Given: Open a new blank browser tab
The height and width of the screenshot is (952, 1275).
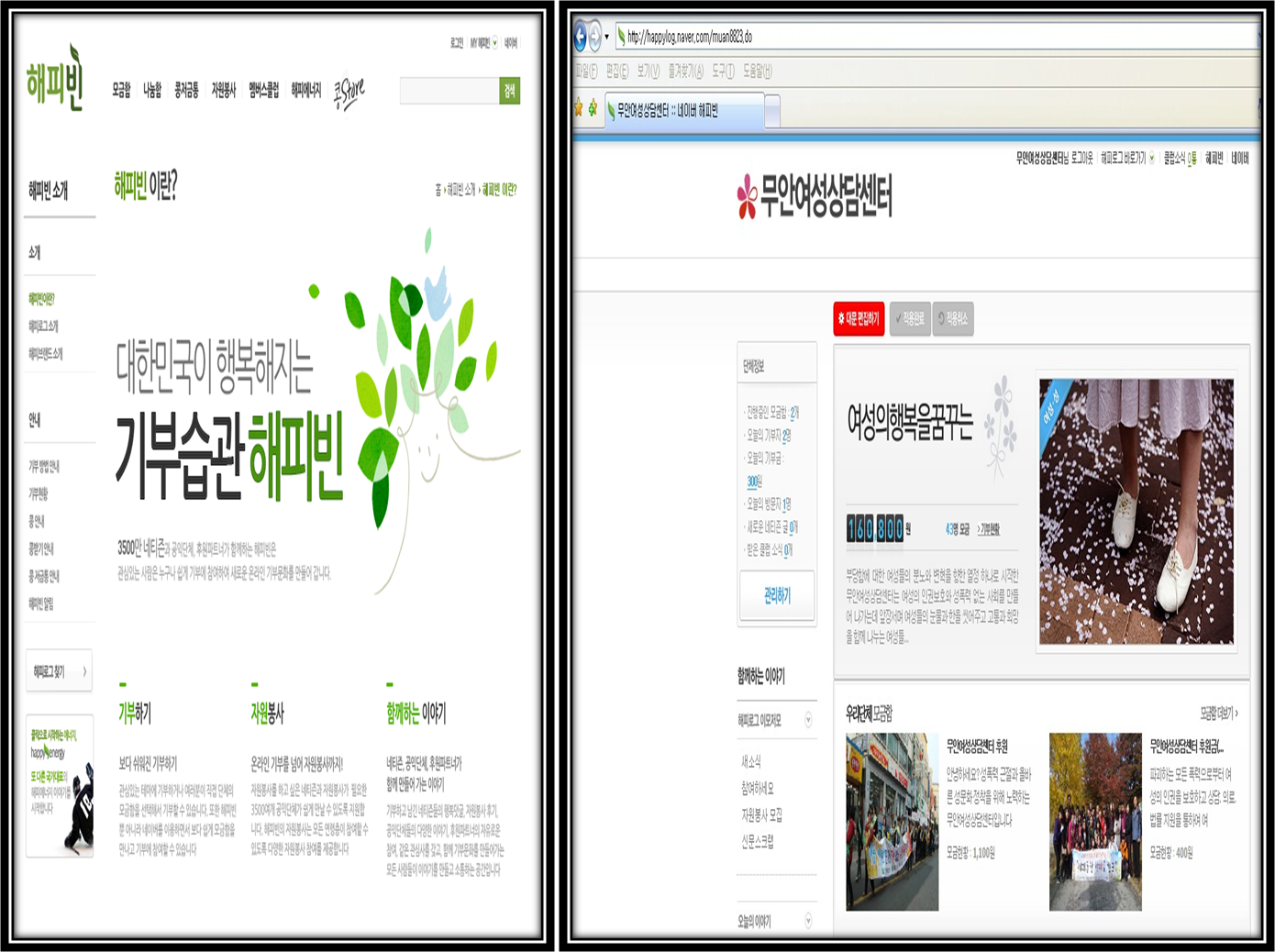Looking at the screenshot, I should tap(772, 112).
